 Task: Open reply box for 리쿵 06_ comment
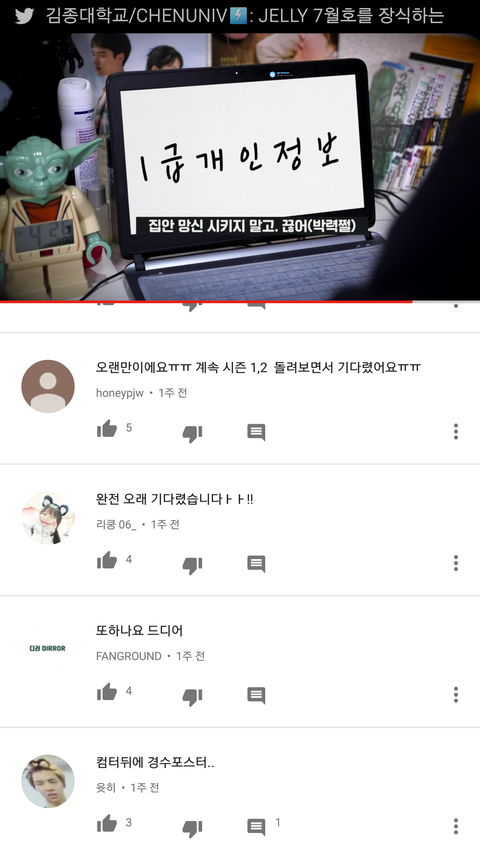[x=256, y=564]
